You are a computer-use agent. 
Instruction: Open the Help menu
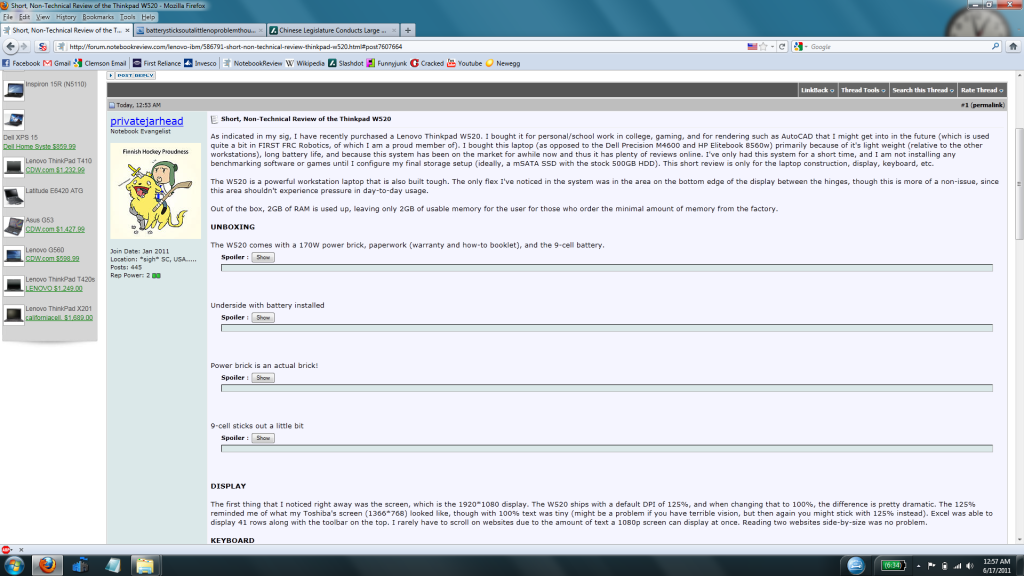(148, 17)
